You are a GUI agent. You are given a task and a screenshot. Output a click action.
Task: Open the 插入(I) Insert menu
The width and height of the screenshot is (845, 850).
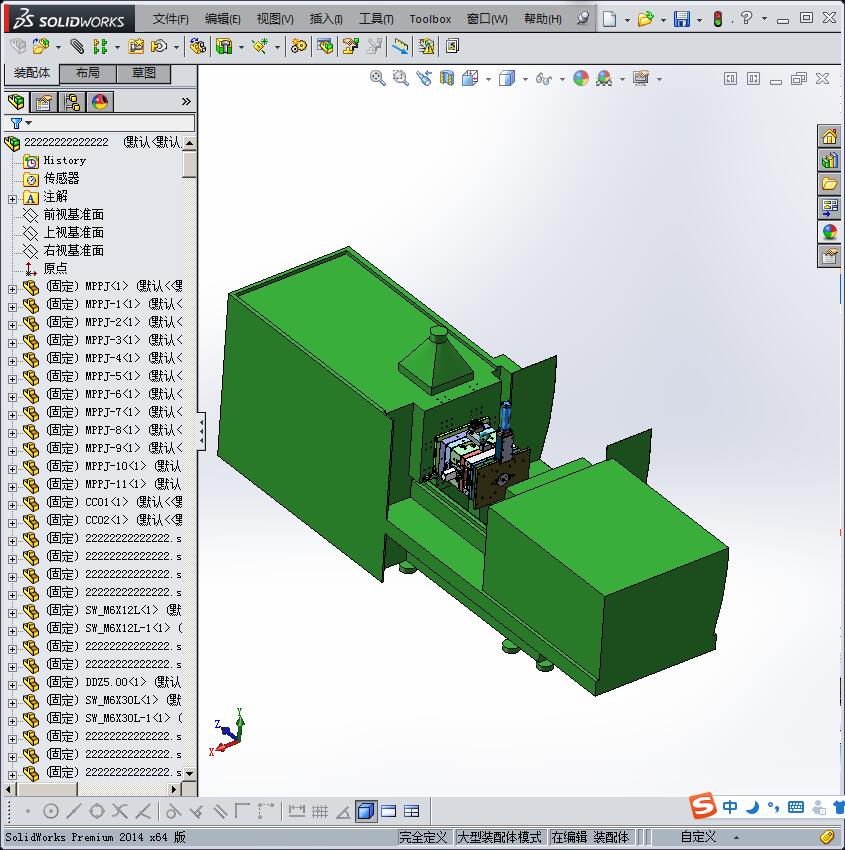[326, 19]
